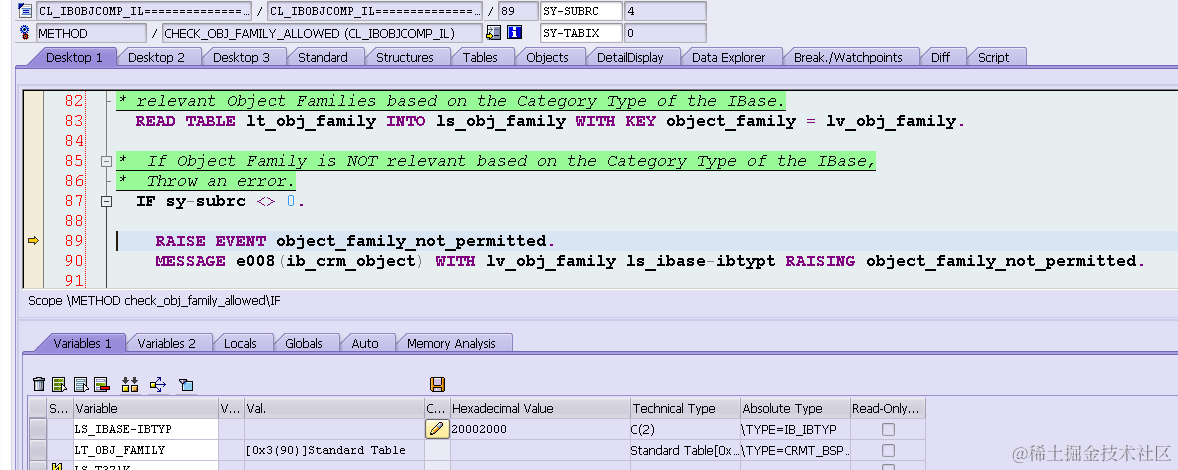
Task: Toggle Read-Only checkbox for LS_IBASE-IBTYP
Action: click(888, 429)
